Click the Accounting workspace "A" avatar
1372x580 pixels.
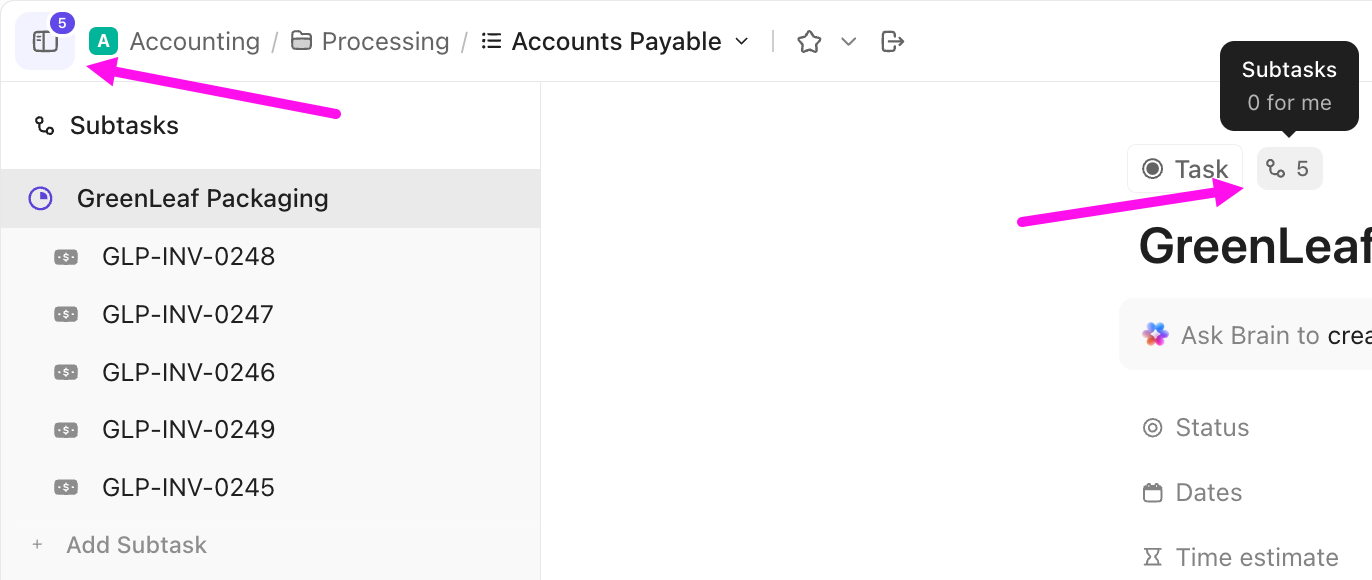pyautogui.click(x=102, y=40)
